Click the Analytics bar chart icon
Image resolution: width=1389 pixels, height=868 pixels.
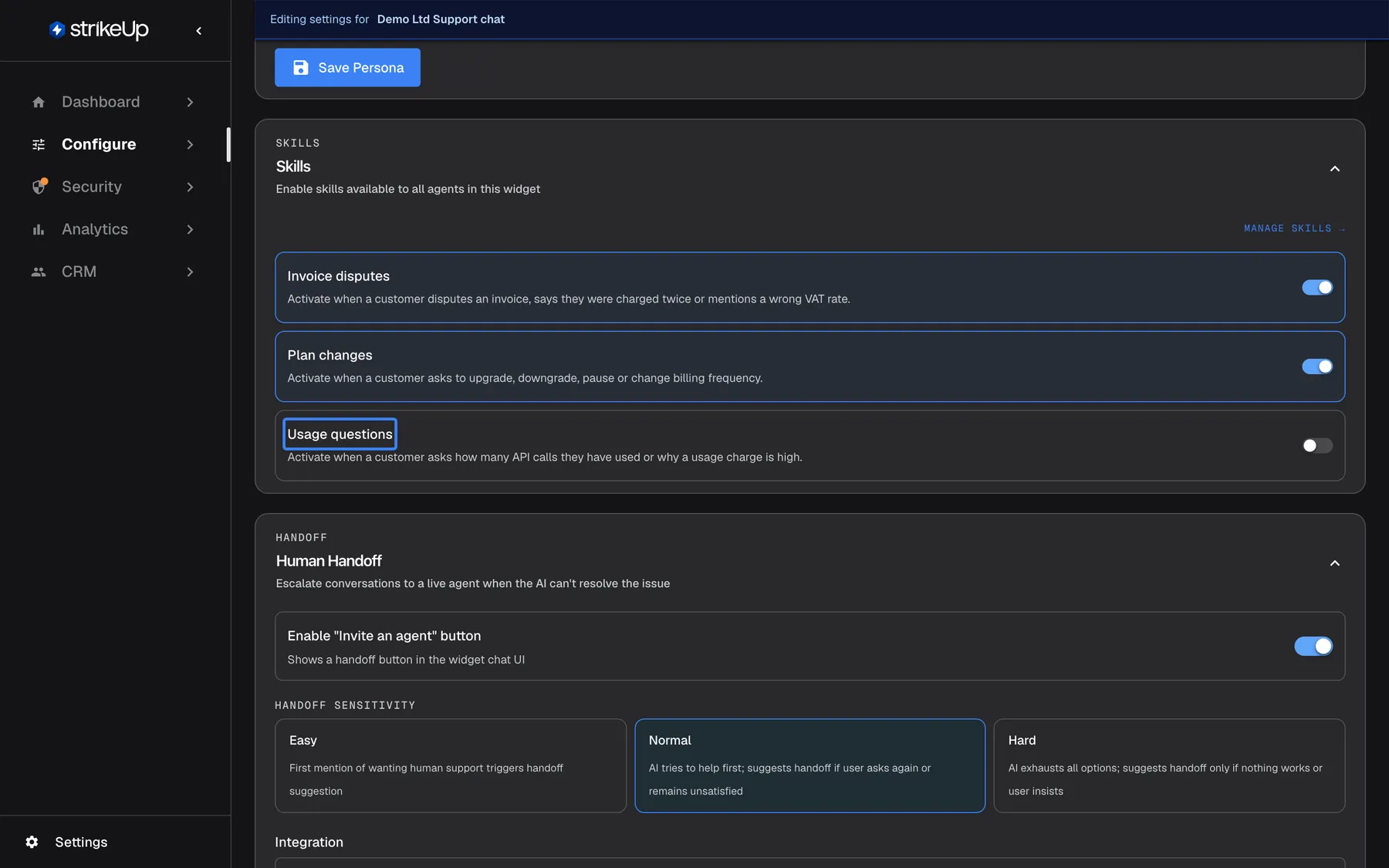[x=39, y=229]
